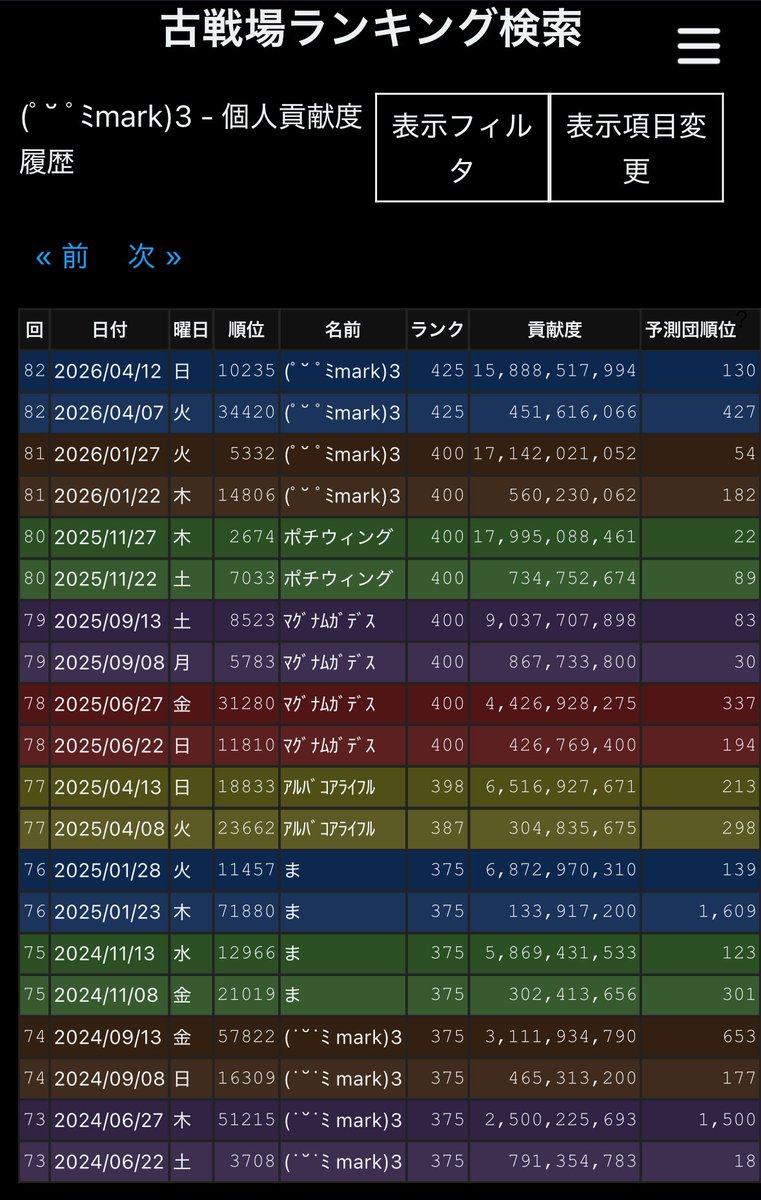
Task: Click name マグナムガデス in 2025/09/13 row
Action: [x=330, y=620]
